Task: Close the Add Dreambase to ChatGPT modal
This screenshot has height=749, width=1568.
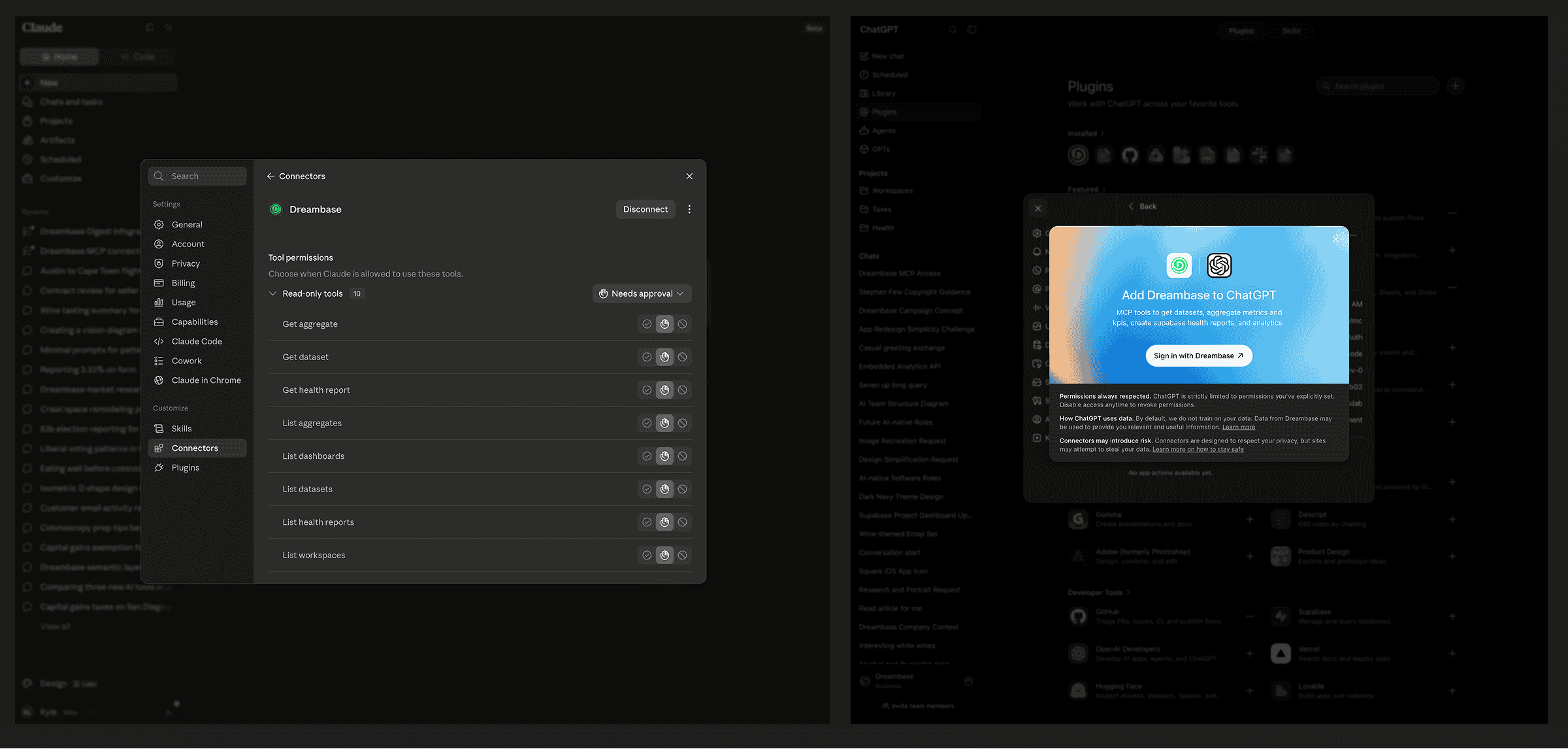Action: [x=1335, y=240]
